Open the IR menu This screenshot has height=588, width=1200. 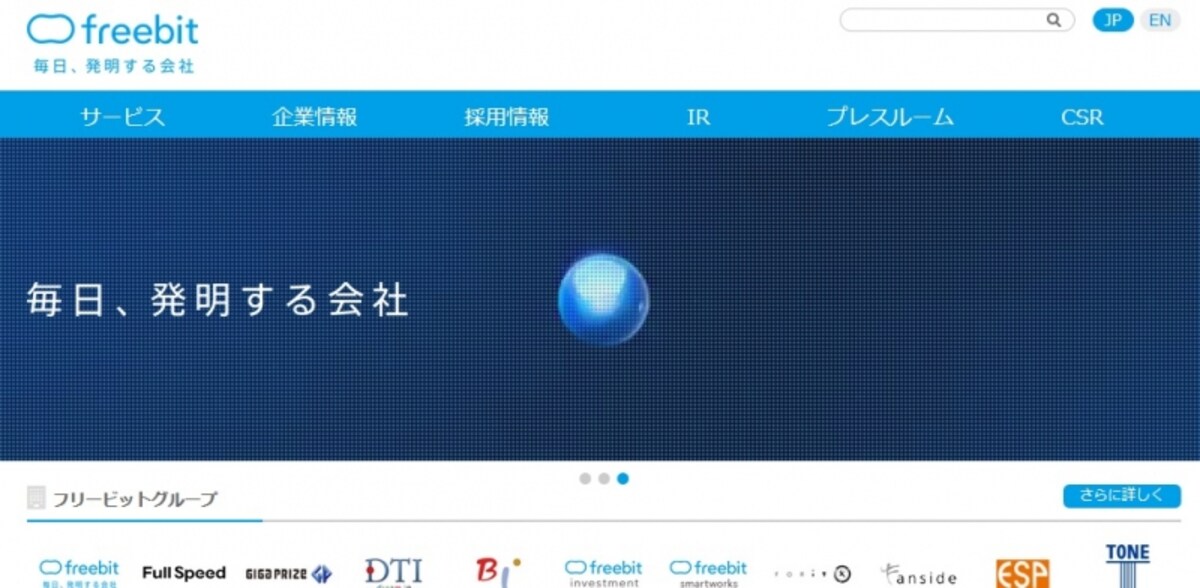[698, 116]
